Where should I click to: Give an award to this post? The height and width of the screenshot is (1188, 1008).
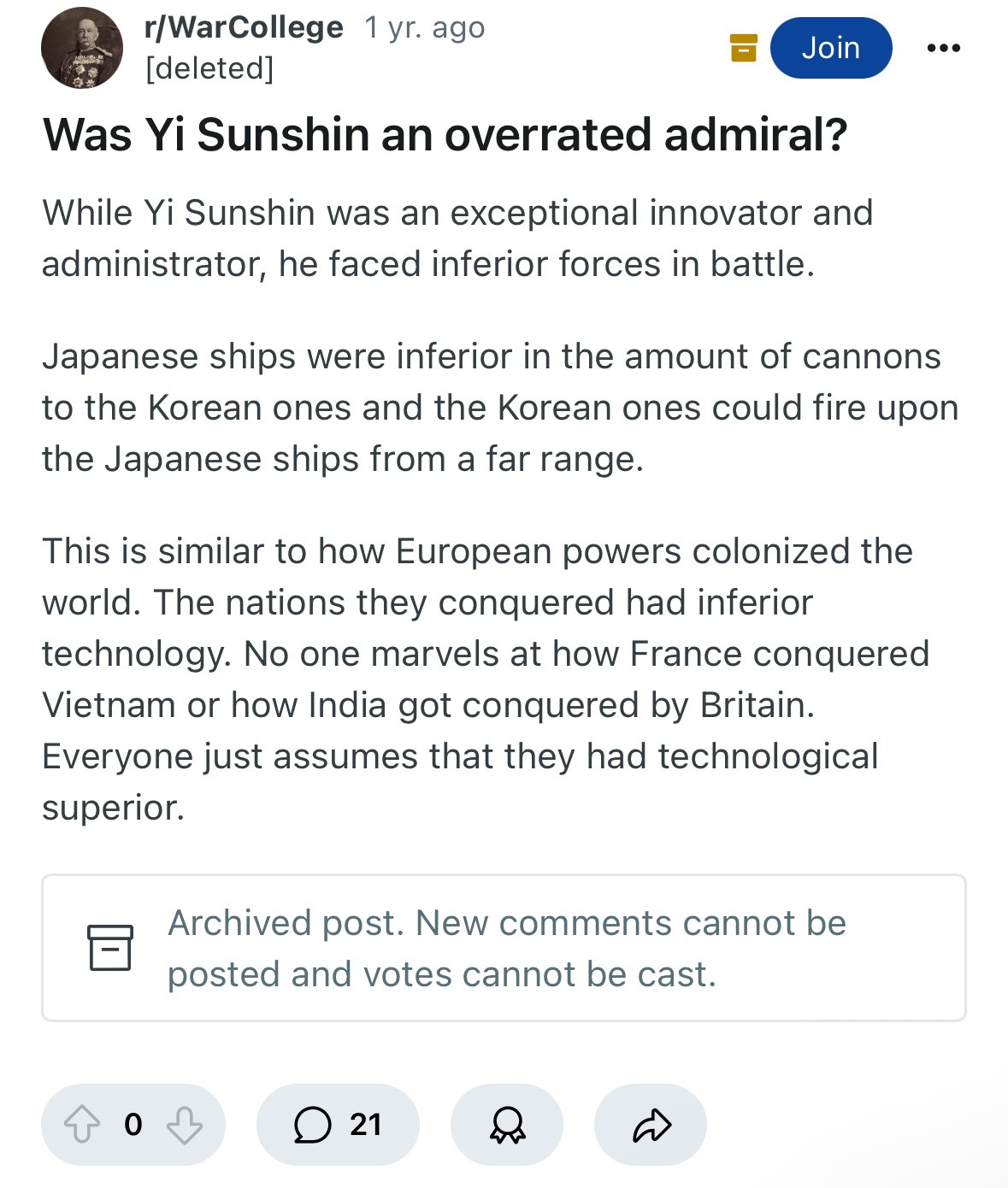click(x=507, y=1125)
